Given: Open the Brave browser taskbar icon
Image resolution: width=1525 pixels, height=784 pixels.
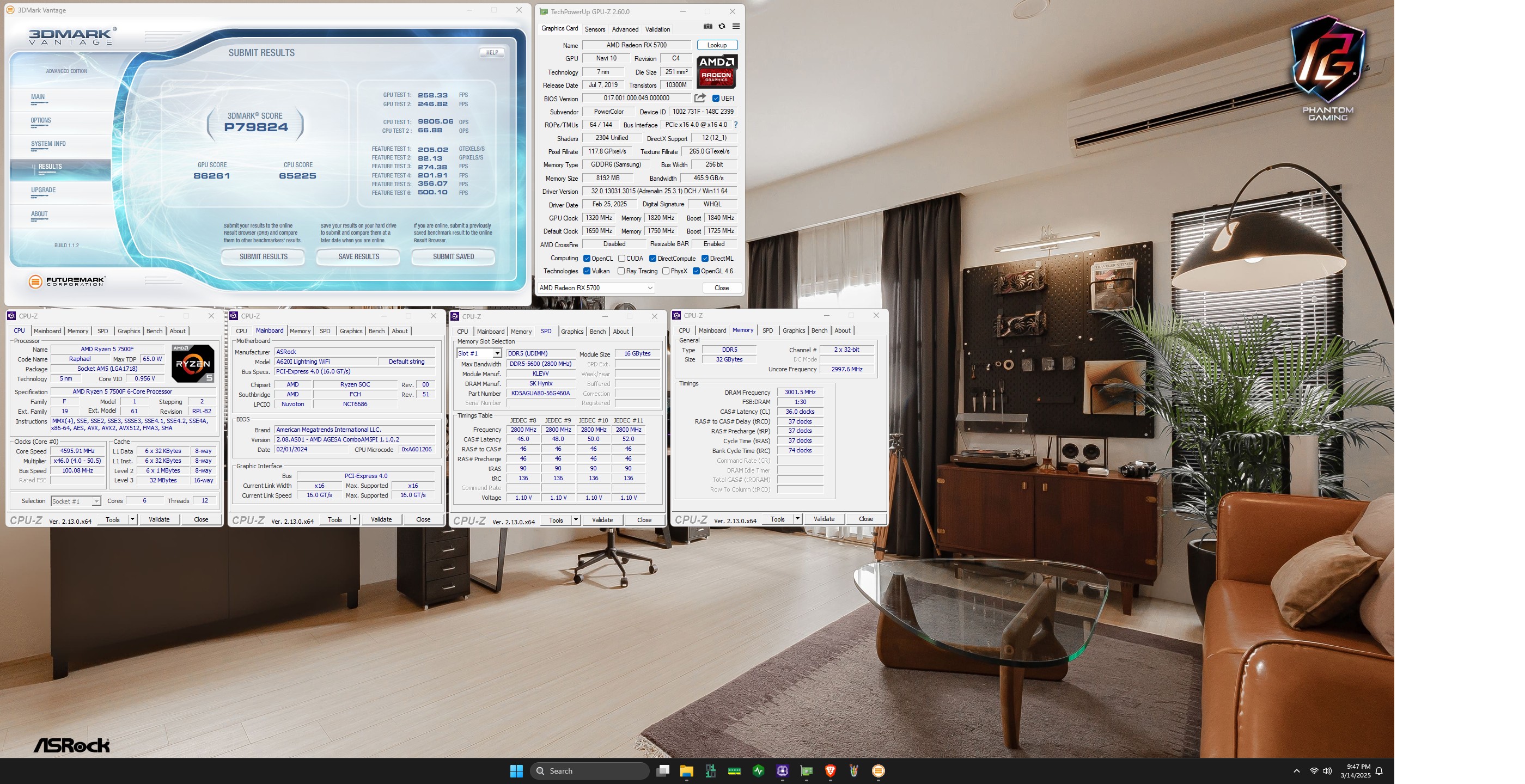Looking at the screenshot, I should (x=830, y=770).
